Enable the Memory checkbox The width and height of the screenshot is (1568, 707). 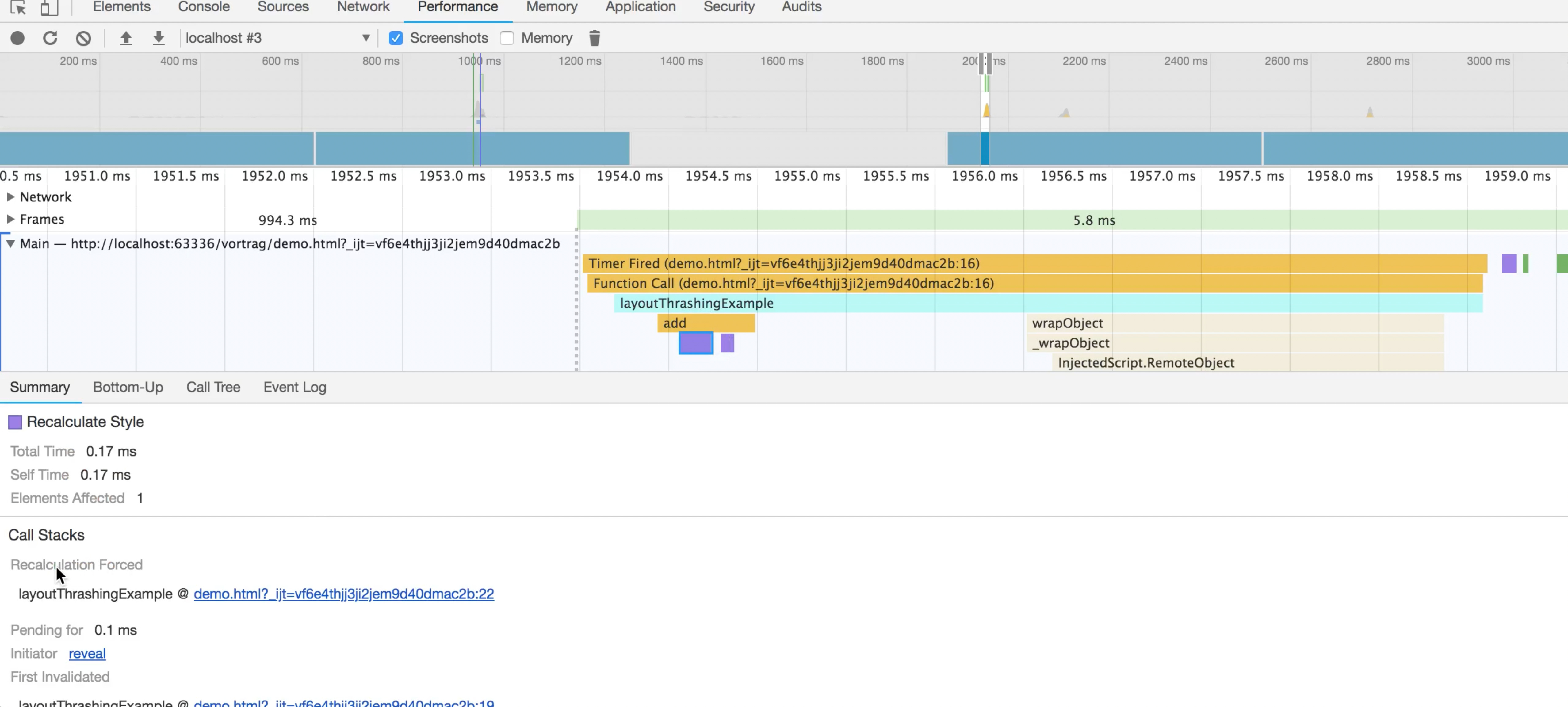point(507,38)
